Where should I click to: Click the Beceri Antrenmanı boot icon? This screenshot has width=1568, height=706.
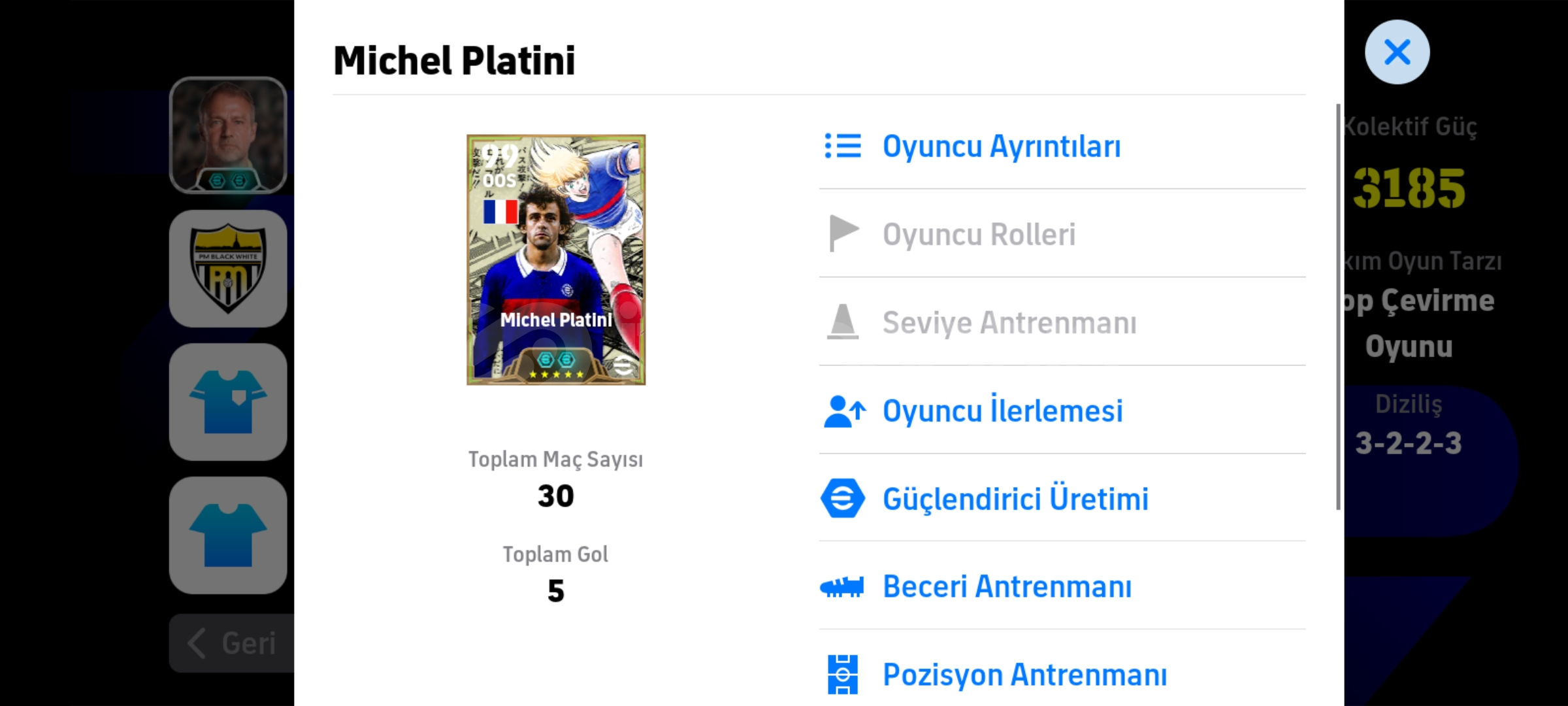click(842, 586)
